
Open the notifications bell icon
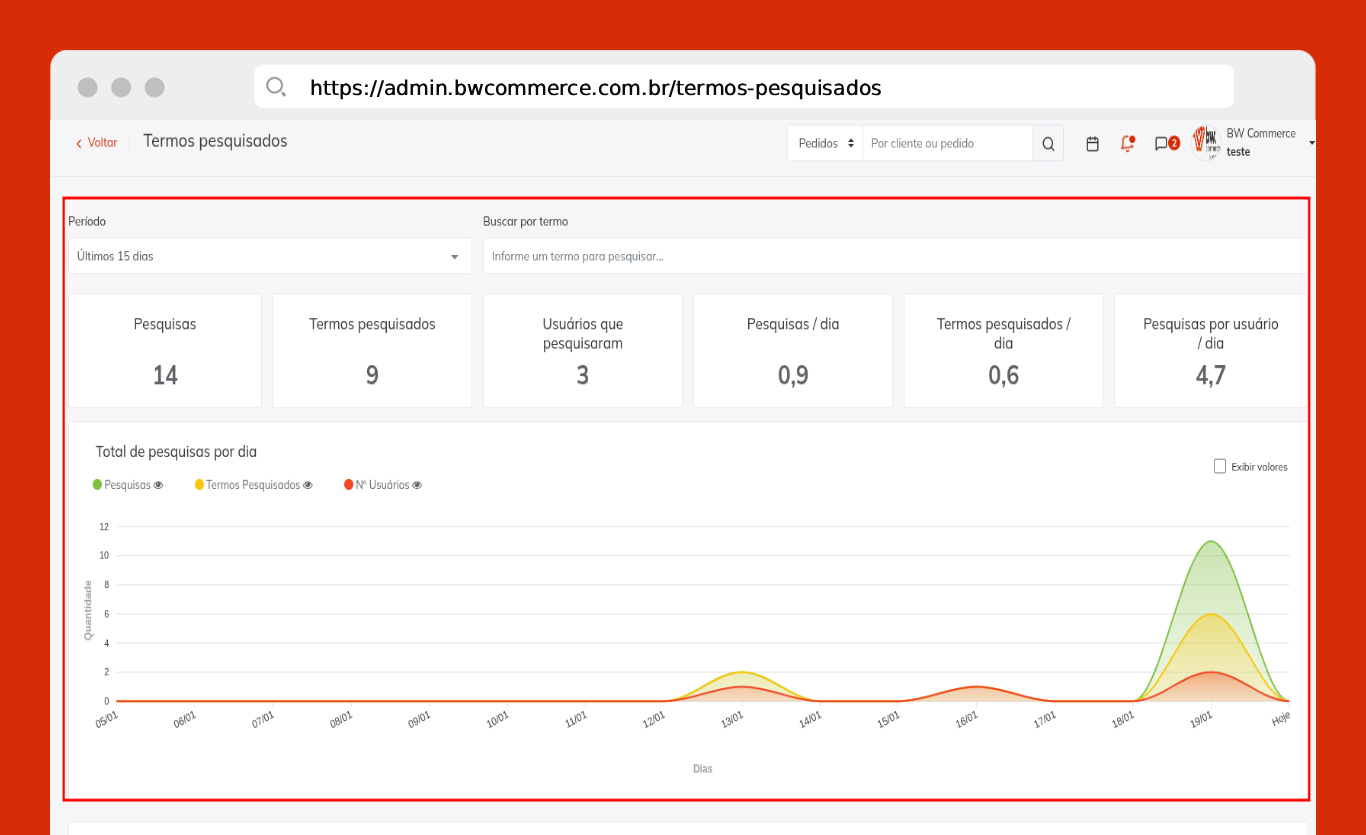[1127, 144]
